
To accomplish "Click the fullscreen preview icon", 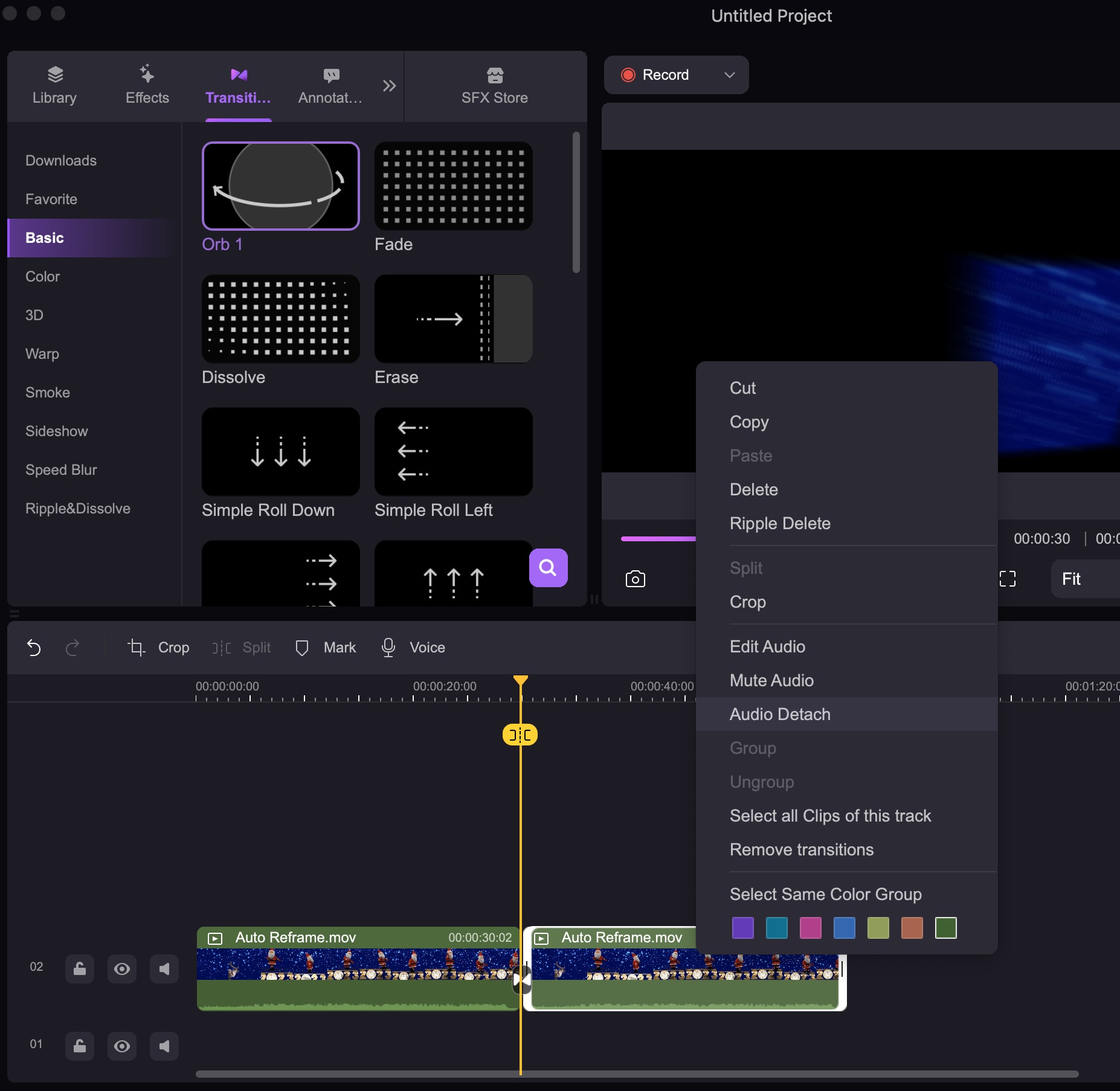I will coord(1007,579).
